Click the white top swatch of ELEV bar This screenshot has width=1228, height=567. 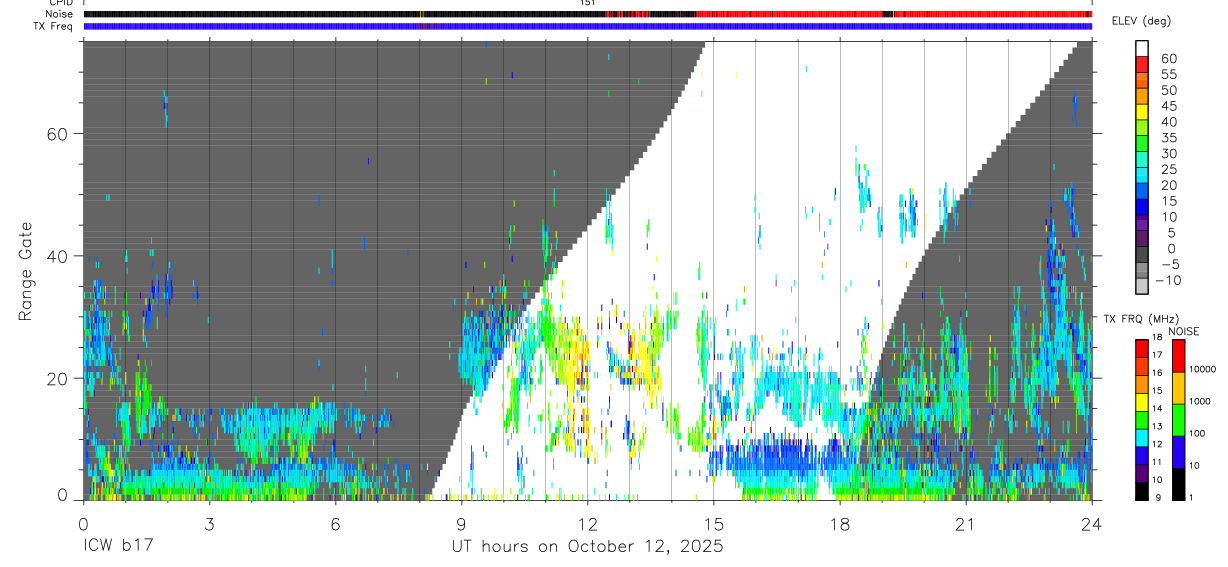click(x=1142, y=48)
